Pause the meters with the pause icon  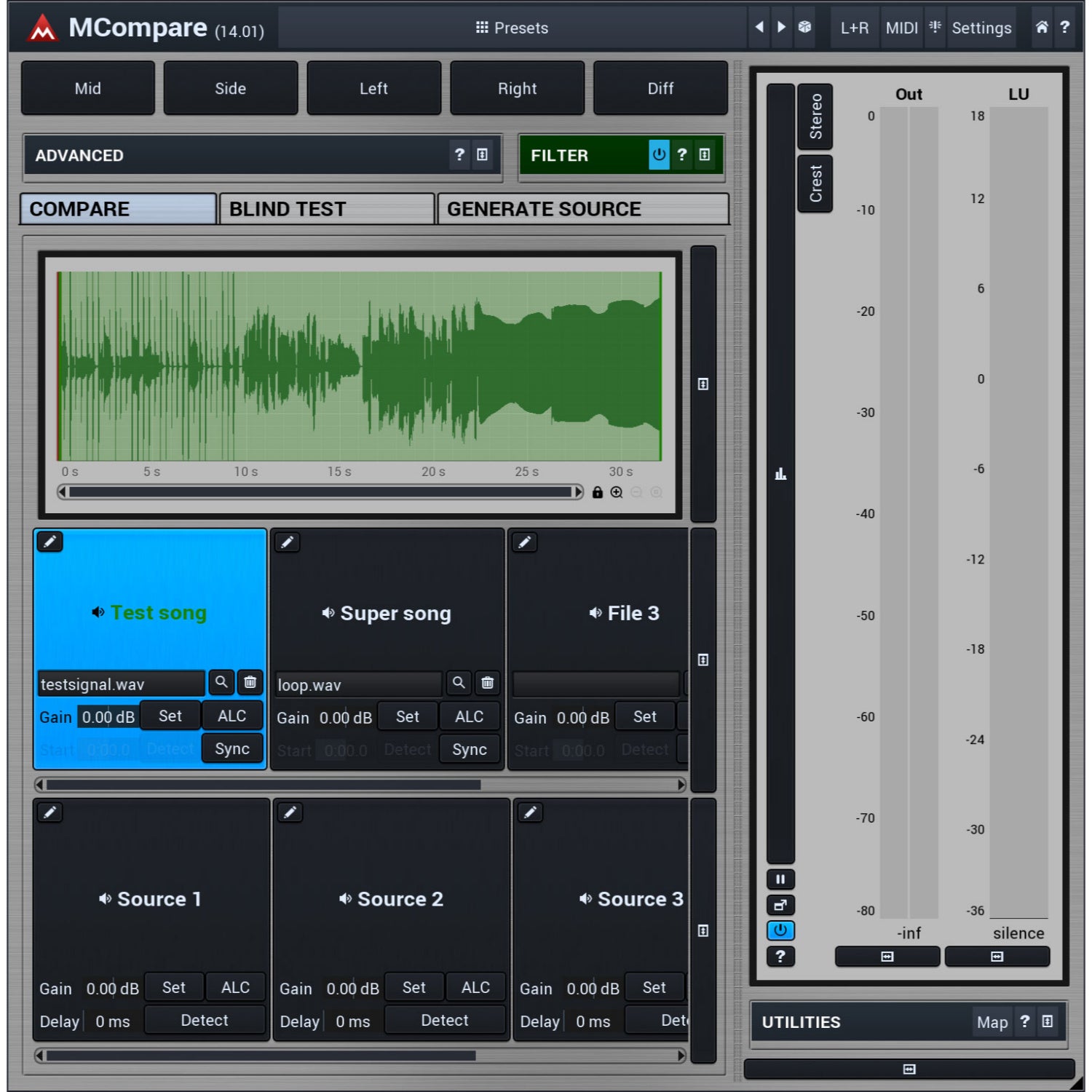tap(780, 879)
